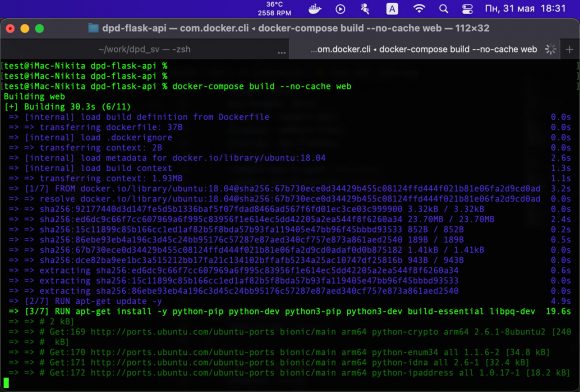The image size is (580, 392).
Task: Click 'transferring dockerfile: 37B' line
Action: coord(96,127)
